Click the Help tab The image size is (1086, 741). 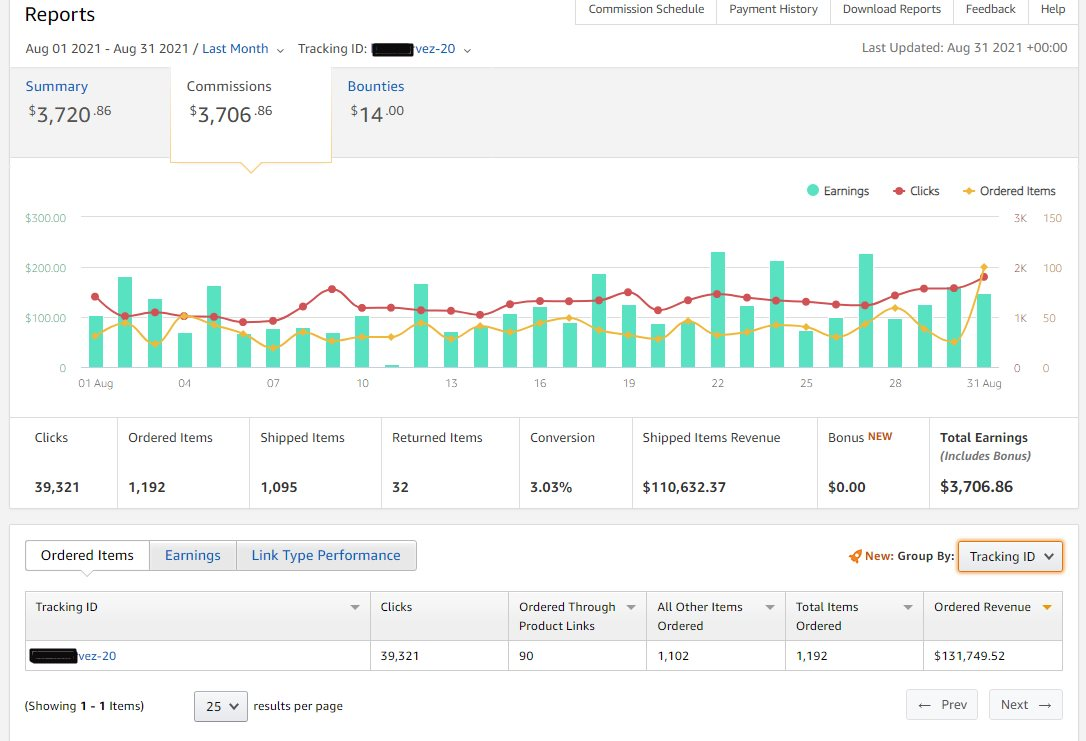[1053, 10]
